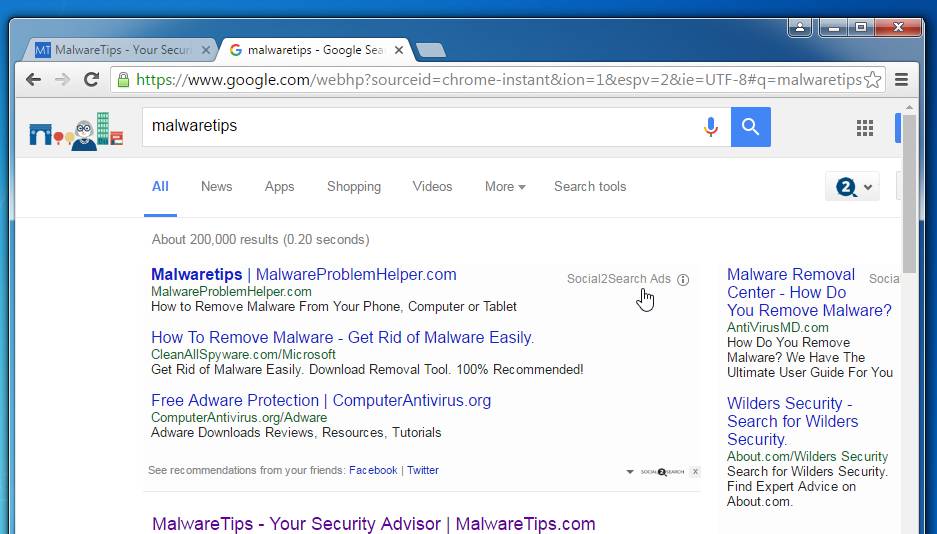Click the Google favicon on active tab
The width and height of the screenshot is (937, 534).
tap(235, 50)
